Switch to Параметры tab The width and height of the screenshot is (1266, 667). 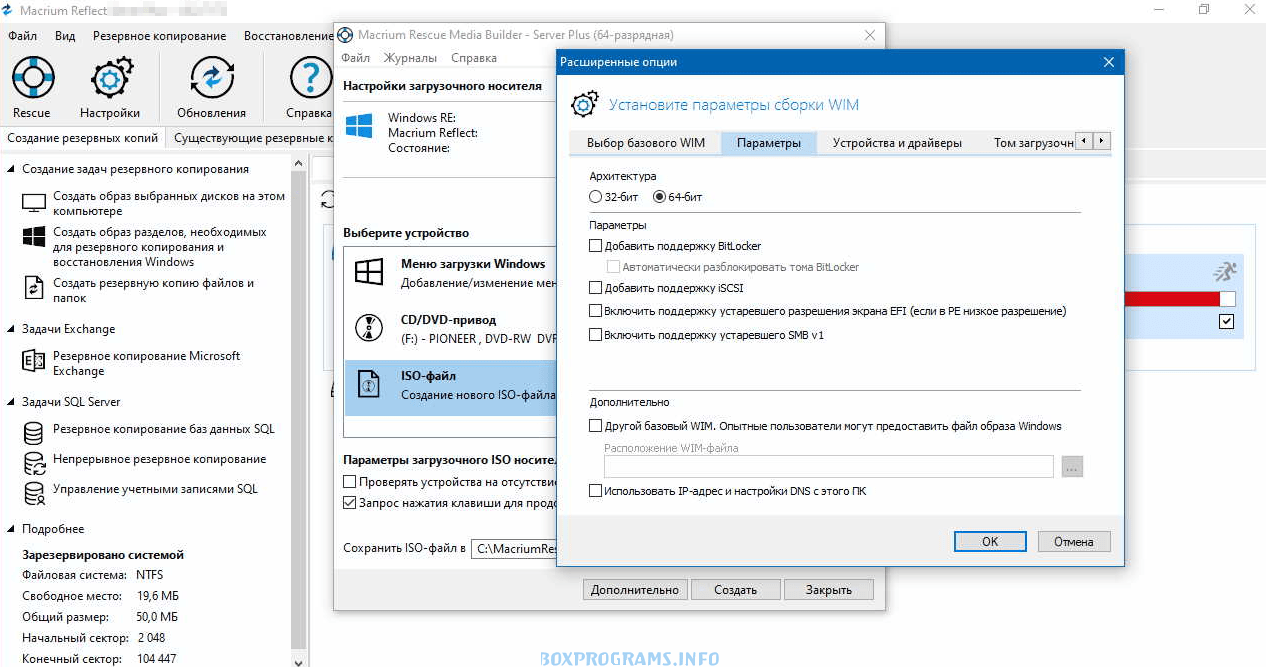[x=769, y=142]
